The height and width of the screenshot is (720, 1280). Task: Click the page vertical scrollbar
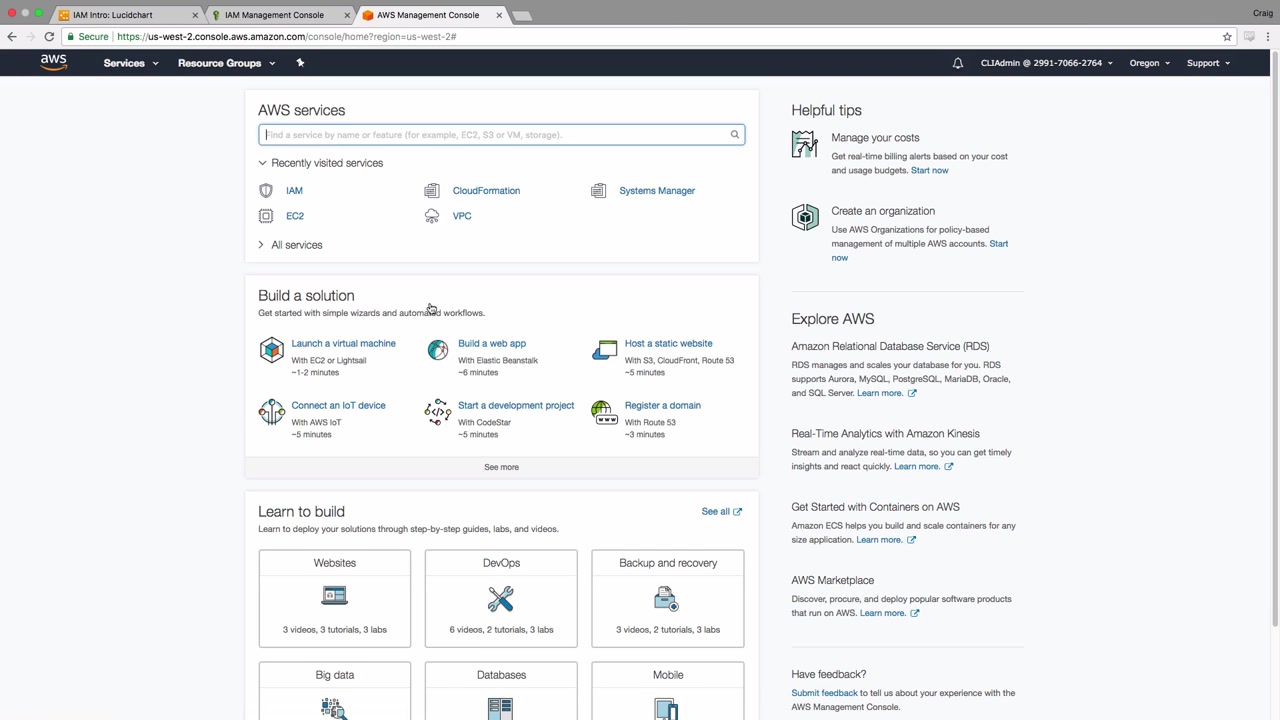point(1274,340)
